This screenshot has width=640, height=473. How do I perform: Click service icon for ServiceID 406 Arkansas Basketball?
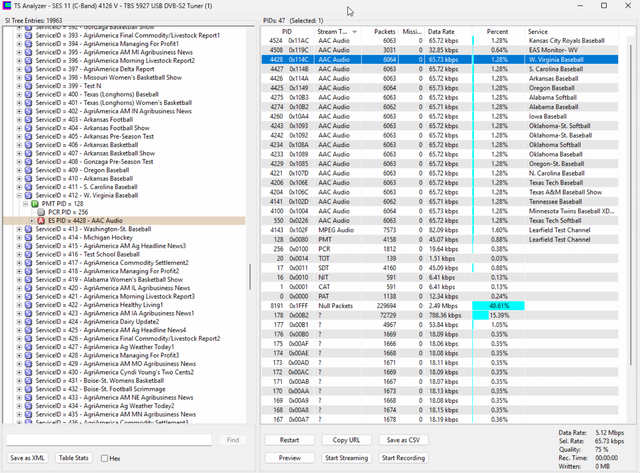coord(28,145)
